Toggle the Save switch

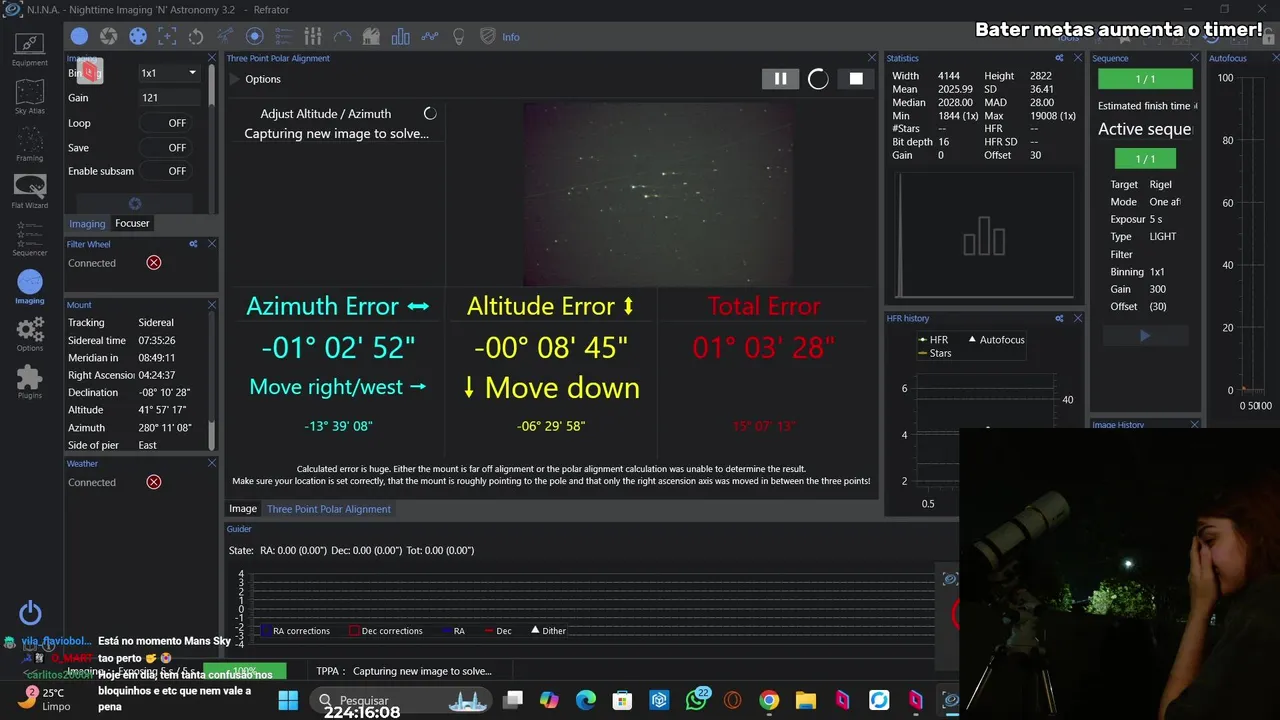165,147
